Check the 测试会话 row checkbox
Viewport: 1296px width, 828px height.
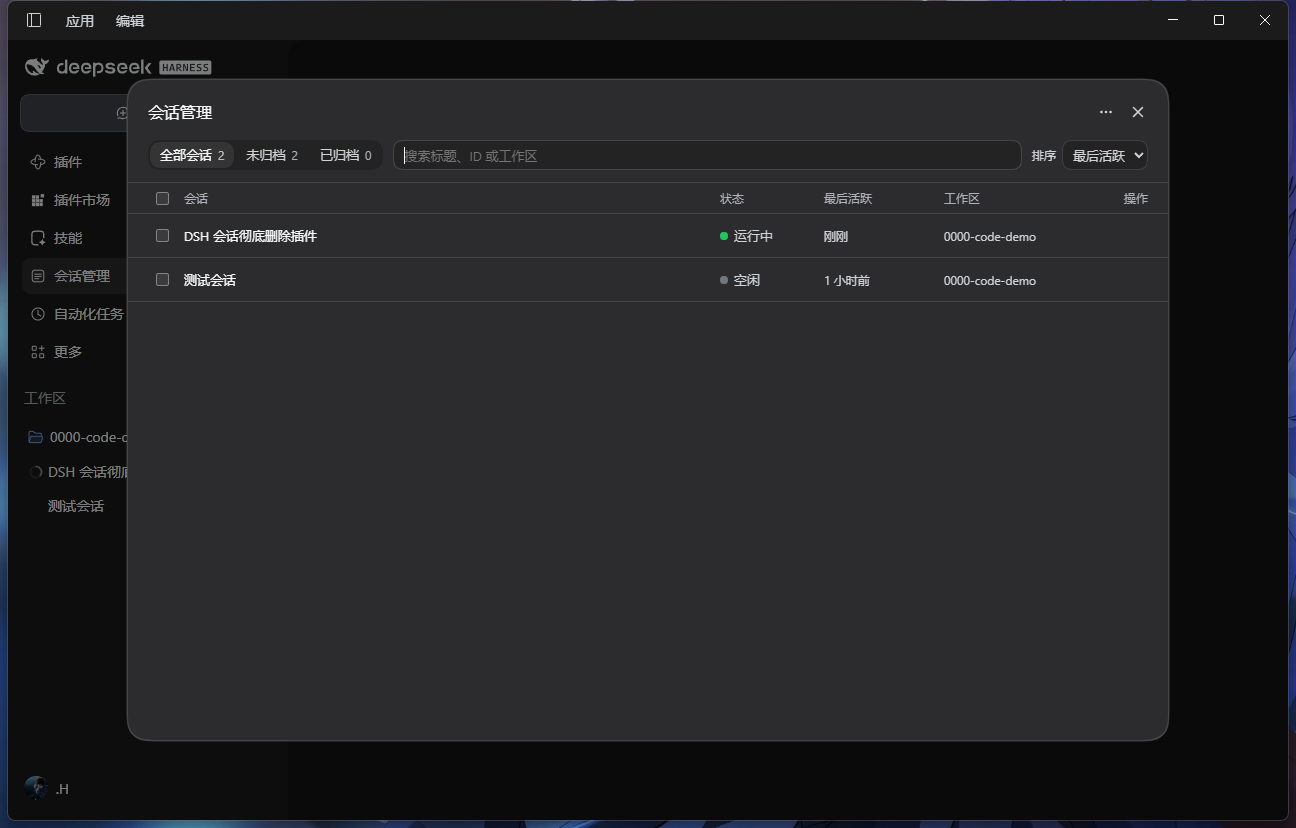pos(162,280)
